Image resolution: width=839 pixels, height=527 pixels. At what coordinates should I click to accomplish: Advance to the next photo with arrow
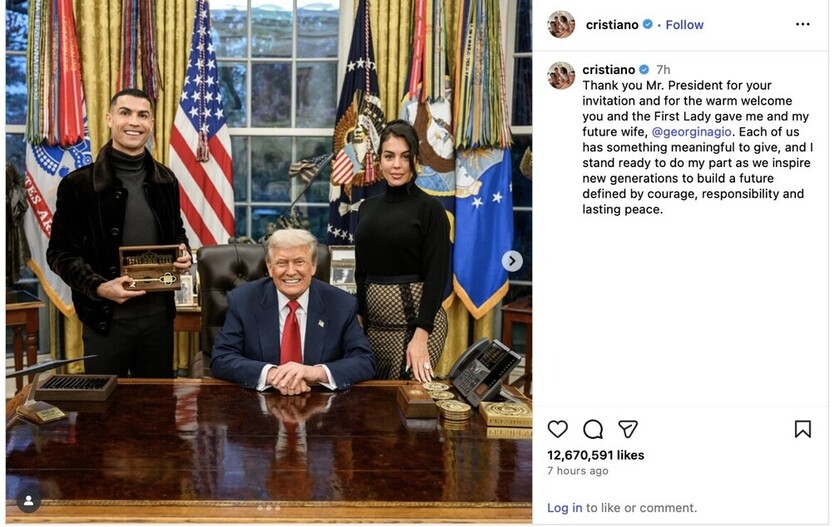512,261
